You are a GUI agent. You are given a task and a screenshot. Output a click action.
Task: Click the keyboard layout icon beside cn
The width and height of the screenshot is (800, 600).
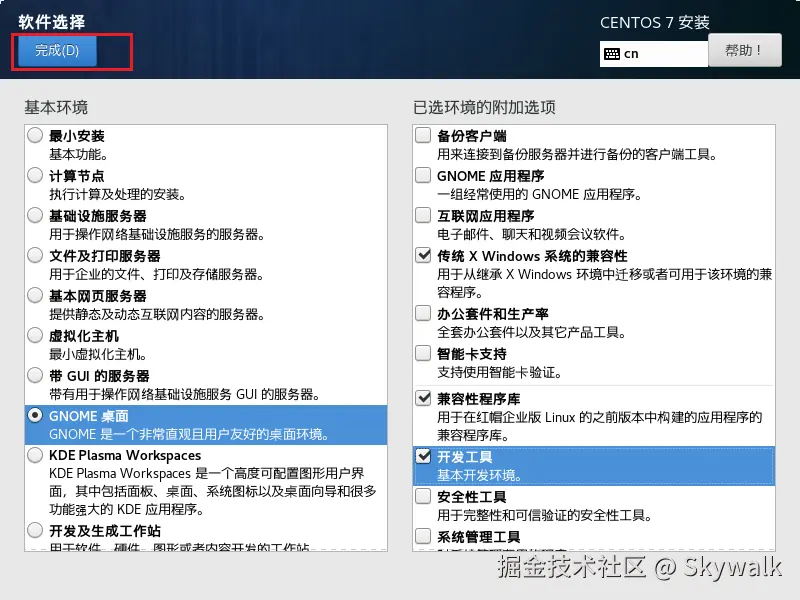pyautogui.click(x=612, y=54)
